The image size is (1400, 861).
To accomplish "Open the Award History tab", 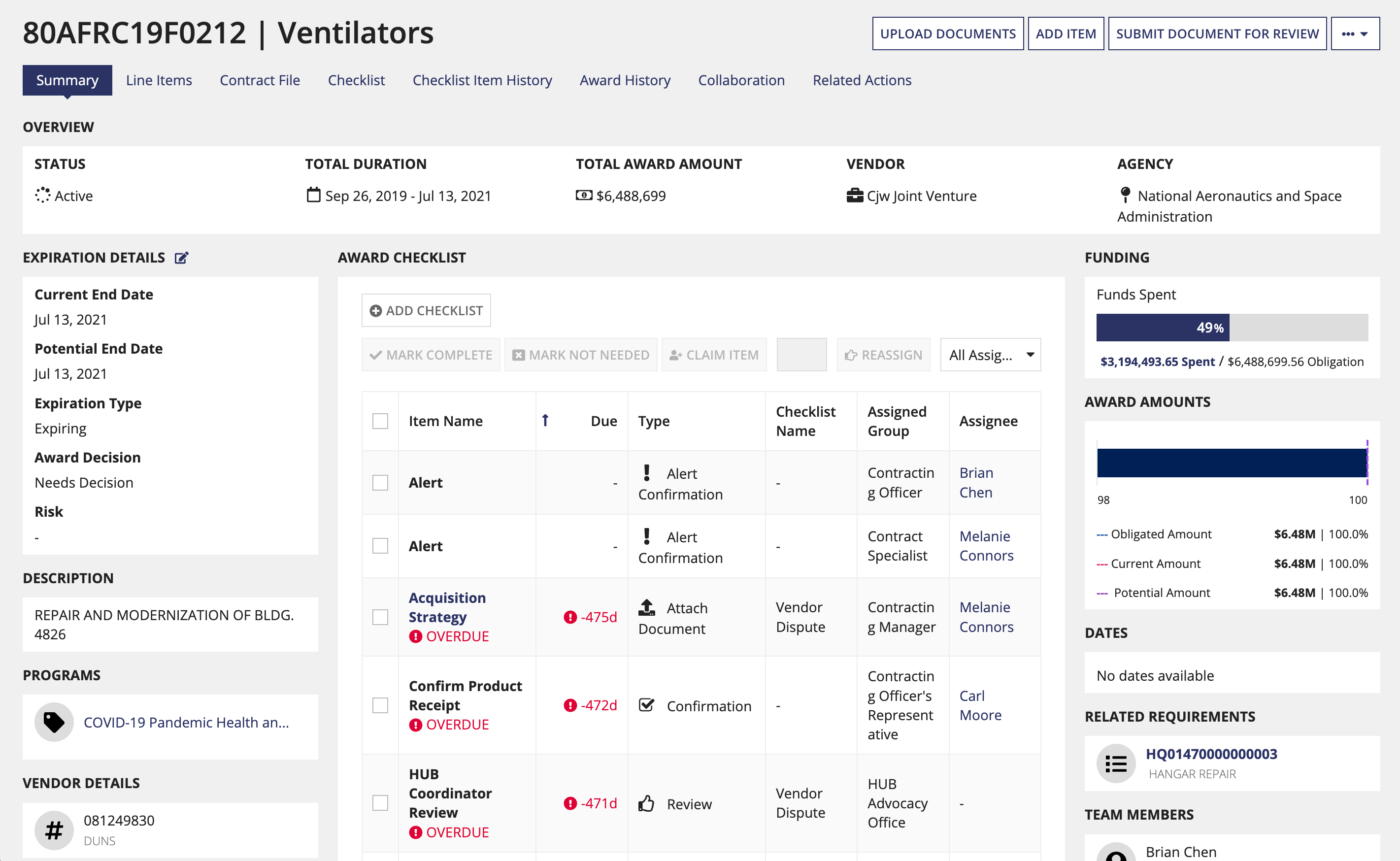I will tap(625, 80).
